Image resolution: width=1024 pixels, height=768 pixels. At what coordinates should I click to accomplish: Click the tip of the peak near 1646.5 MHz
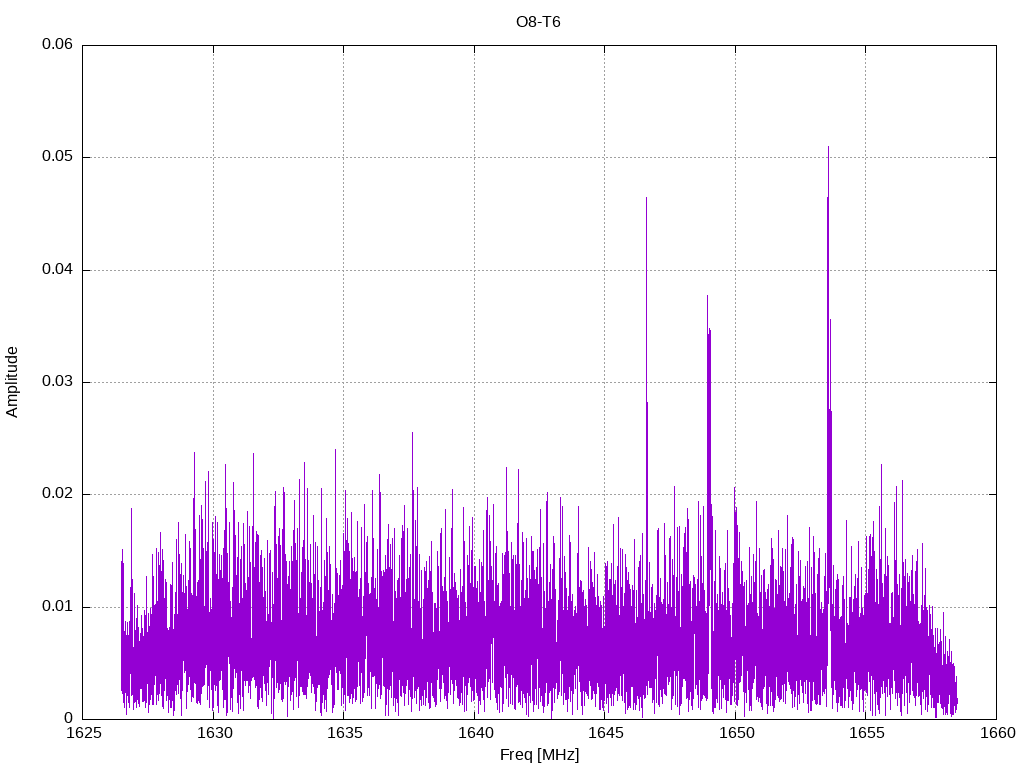tap(646, 198)
